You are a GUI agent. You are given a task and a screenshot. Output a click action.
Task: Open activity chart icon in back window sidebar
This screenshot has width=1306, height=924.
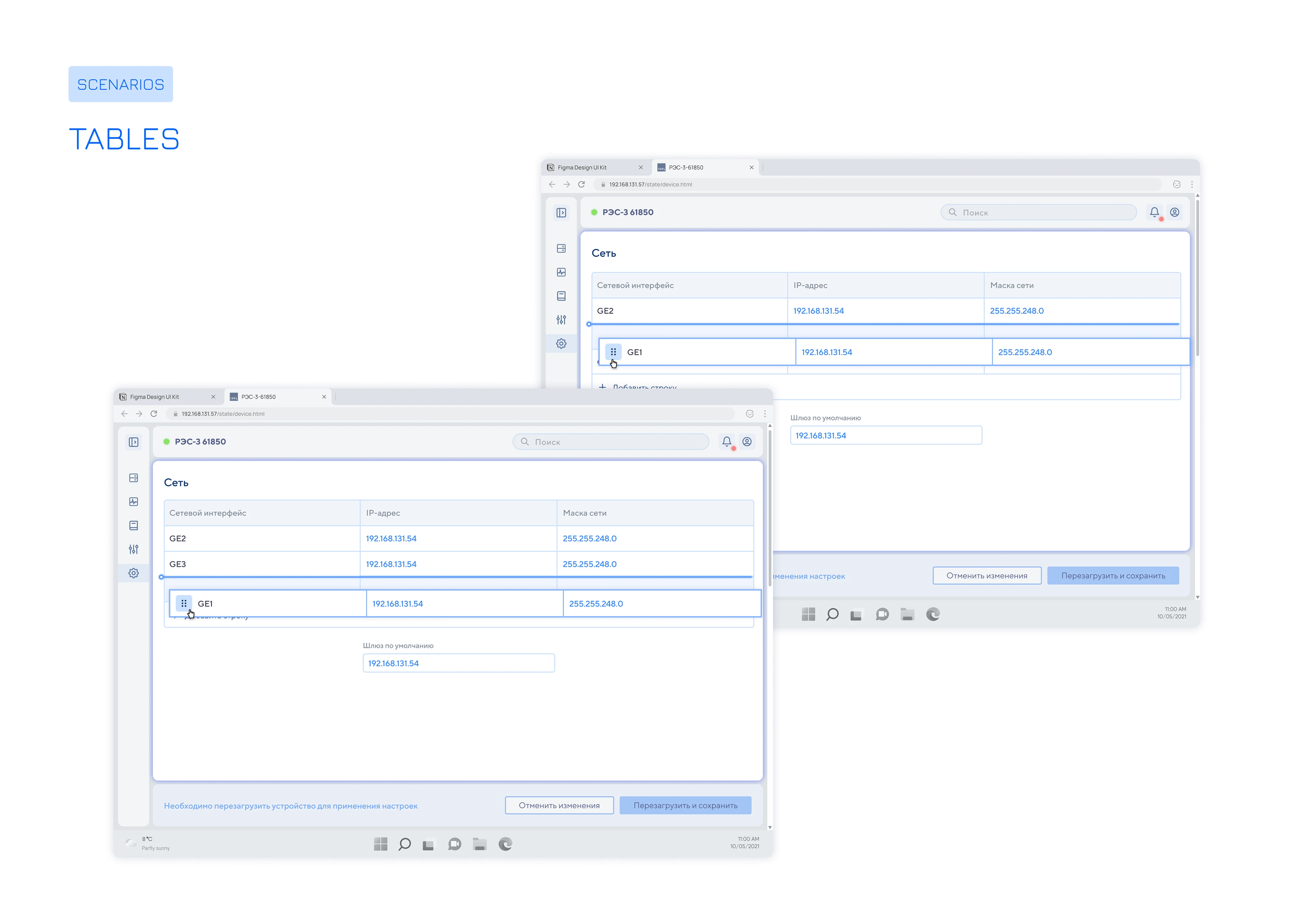coord(562,272)
